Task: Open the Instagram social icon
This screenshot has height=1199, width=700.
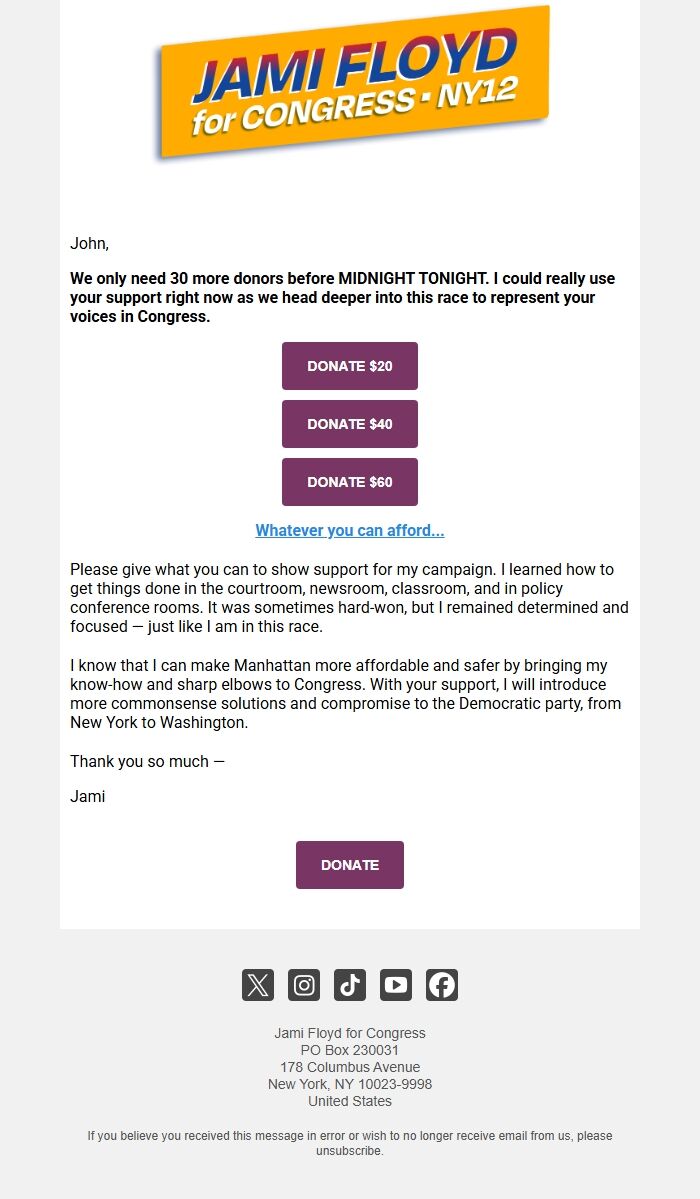Action: 304,985
